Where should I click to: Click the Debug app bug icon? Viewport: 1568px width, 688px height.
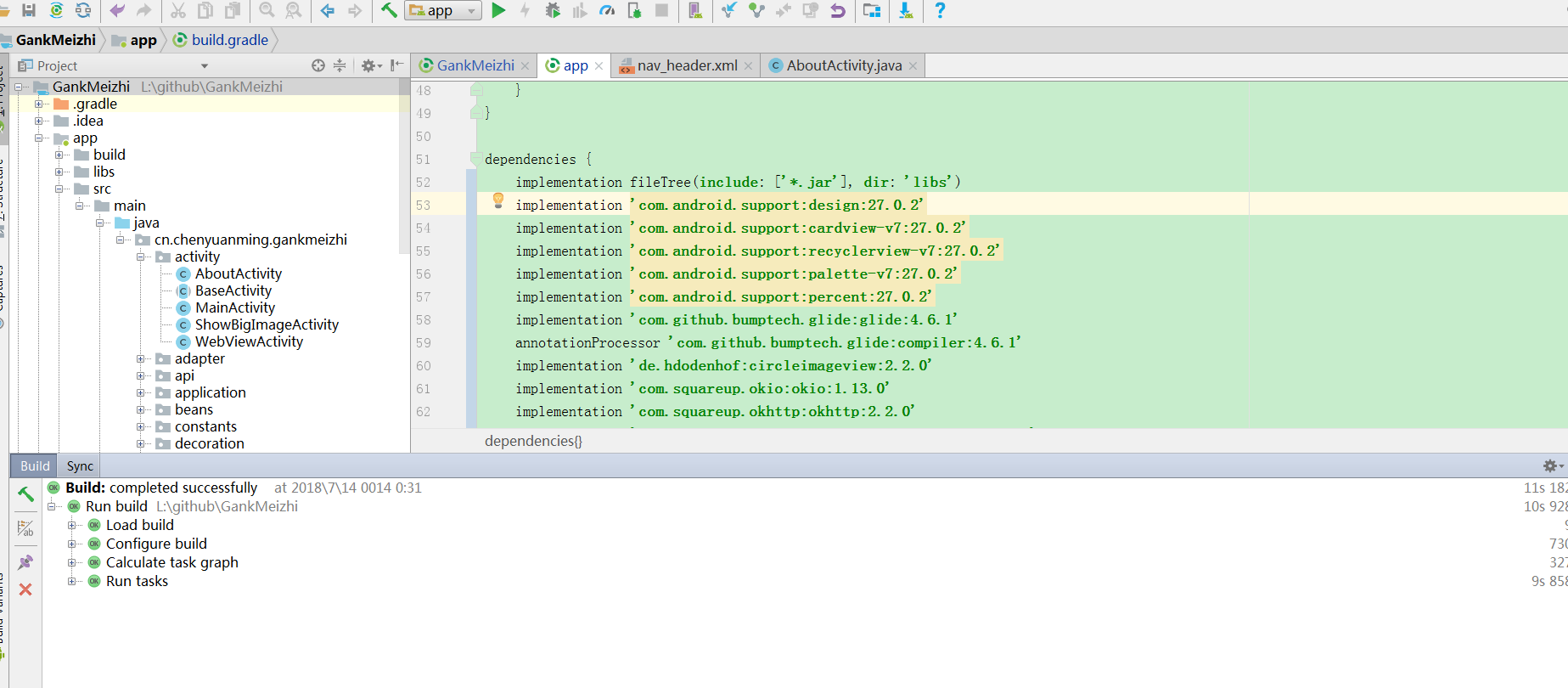coord(553,10)
